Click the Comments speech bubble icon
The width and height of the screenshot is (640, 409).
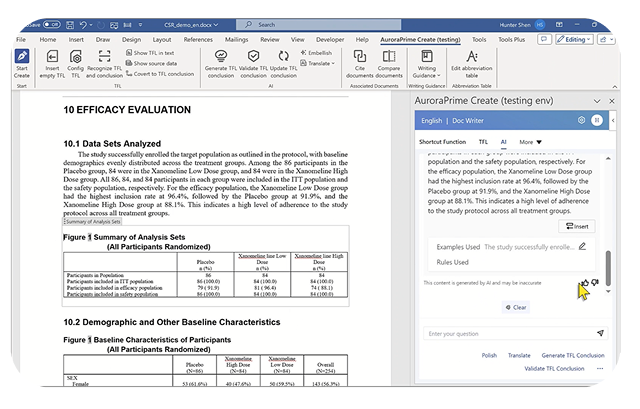[544, 39]
